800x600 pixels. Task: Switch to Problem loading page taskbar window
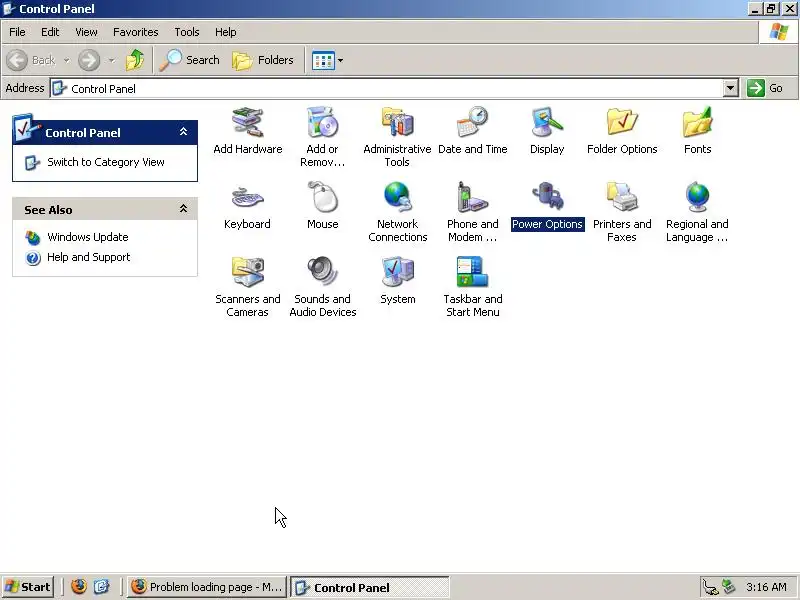[x=207, y=587]
